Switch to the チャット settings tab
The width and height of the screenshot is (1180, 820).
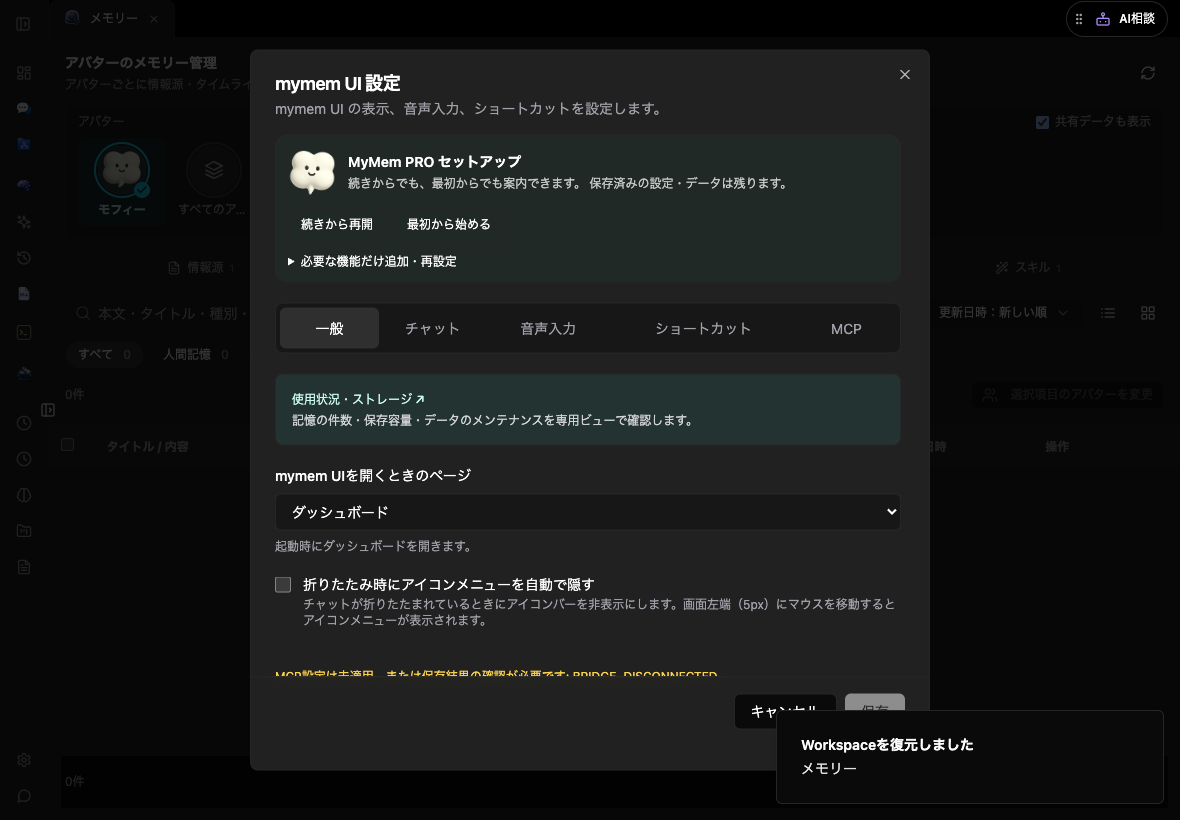coord(432,329)
